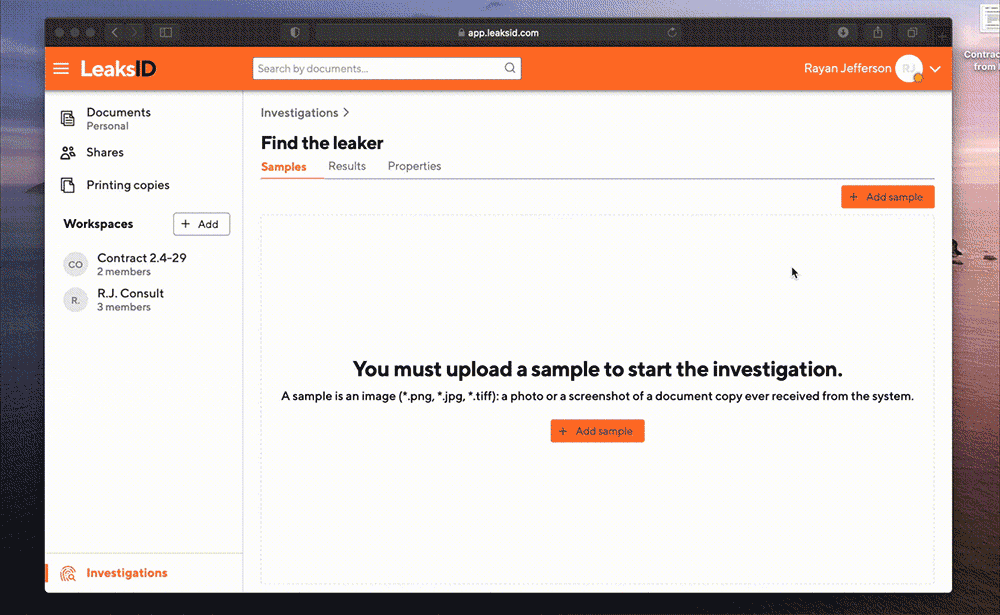Open Documents Personal in the sidebar
Viewport: 1000px width, 615px height.
(118, 118)
